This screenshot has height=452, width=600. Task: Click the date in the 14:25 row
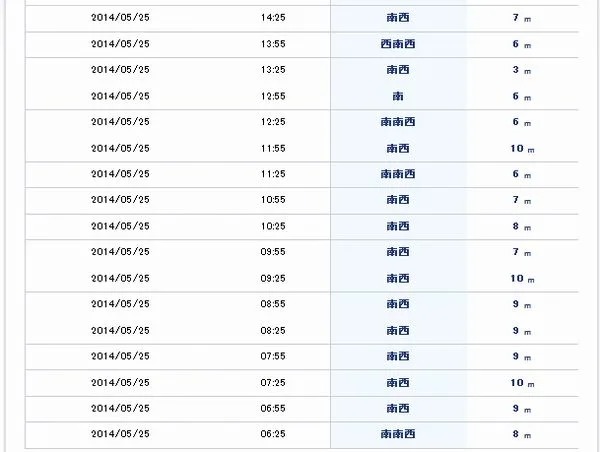point(120,18)
